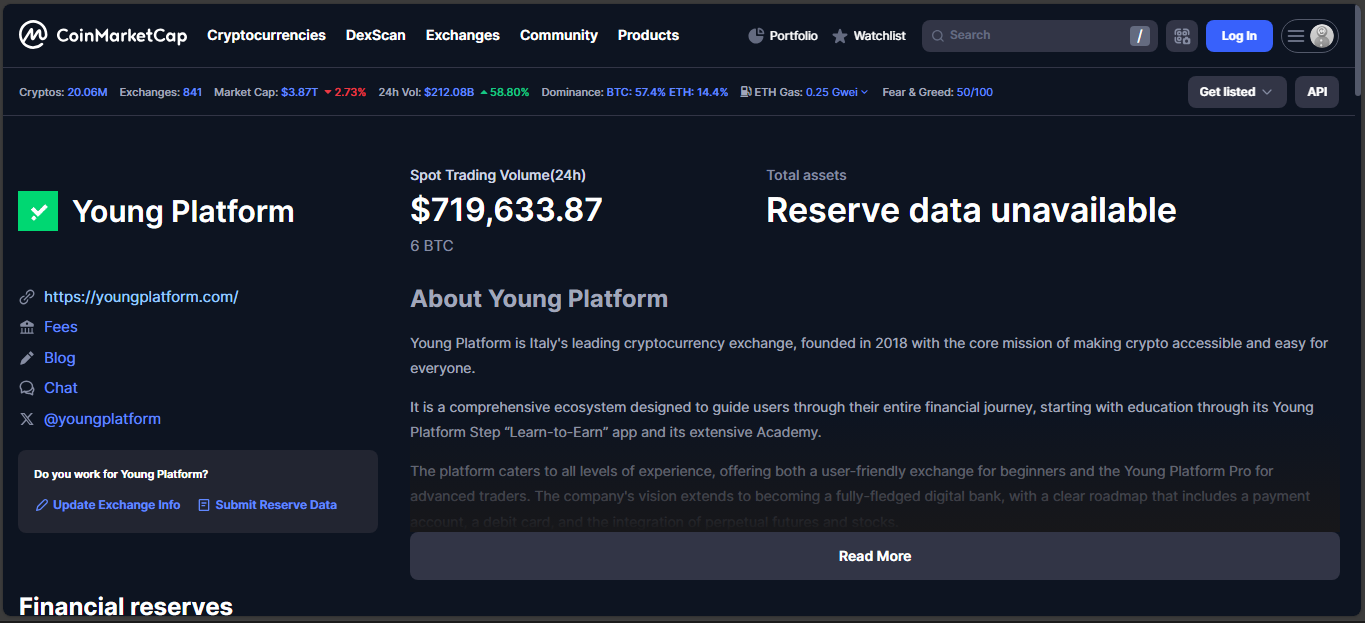This screenshot has height=623, width=1365.
Task: Click the Submit Reserve Data document icon
Action: pos(204,505)
